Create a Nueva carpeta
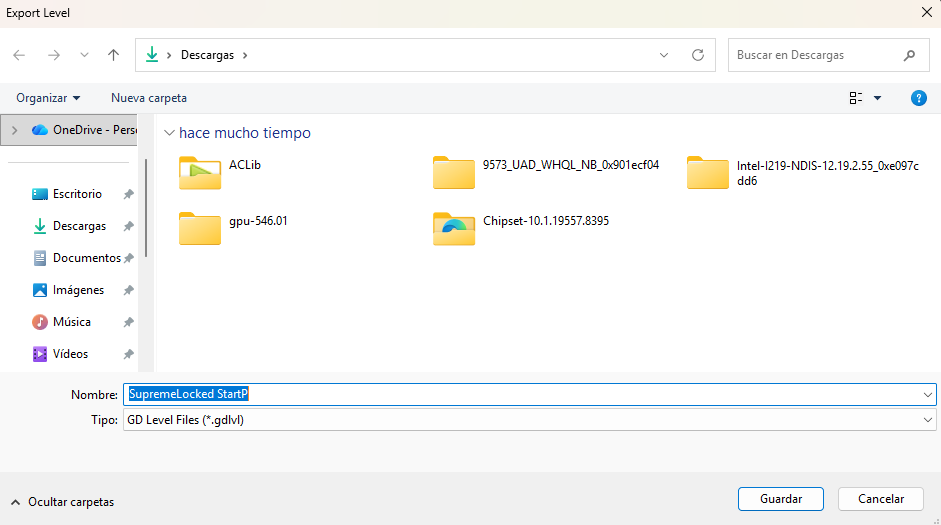Screen dimensions: 941x525 pyautogui.click(x=149, y=98)
